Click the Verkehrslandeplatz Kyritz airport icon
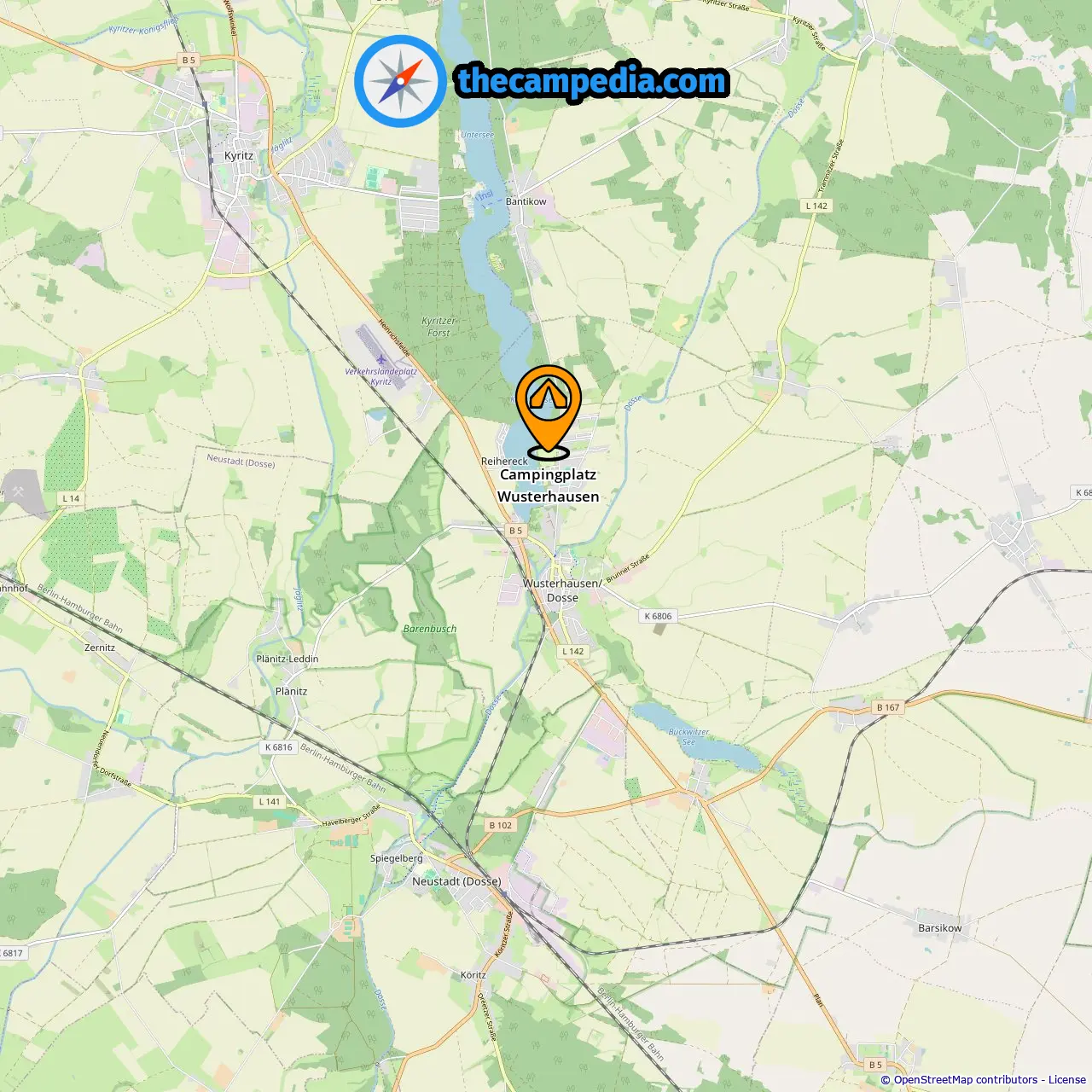 click(x=379, y=358)
